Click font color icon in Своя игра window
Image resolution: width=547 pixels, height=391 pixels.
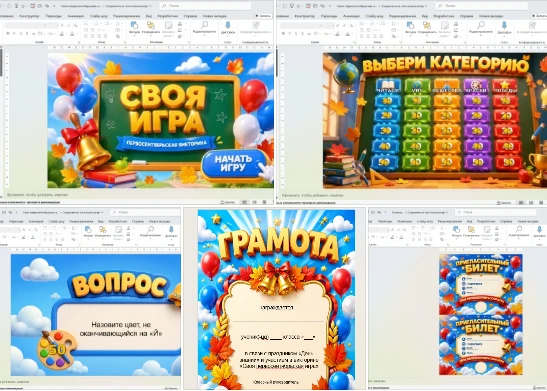72,34
